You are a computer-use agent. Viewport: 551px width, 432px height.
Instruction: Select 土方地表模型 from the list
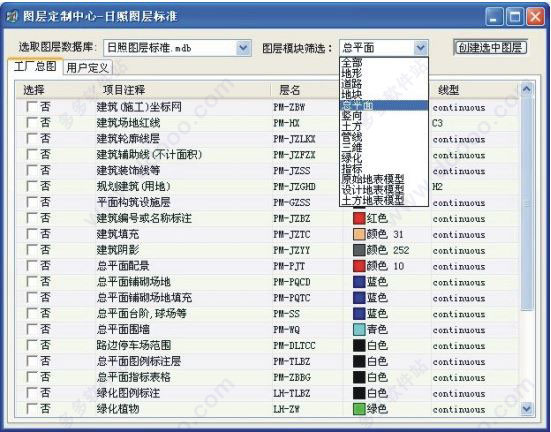coord(384,200)
